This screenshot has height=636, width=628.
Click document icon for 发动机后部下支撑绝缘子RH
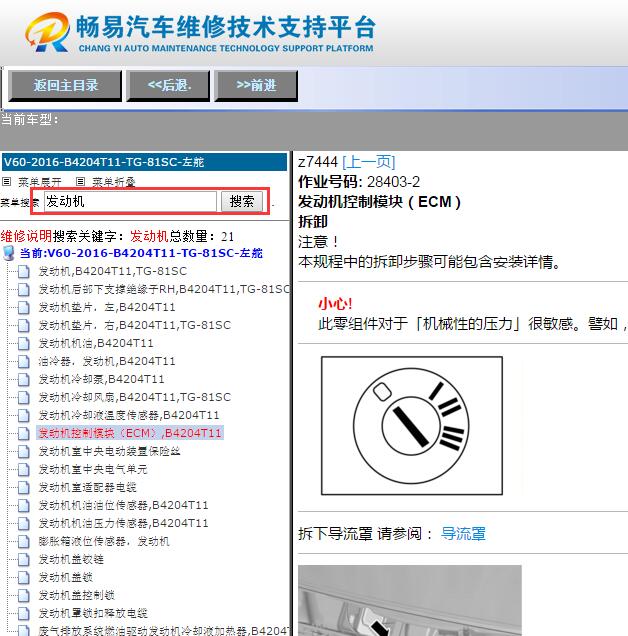point(24,289)
